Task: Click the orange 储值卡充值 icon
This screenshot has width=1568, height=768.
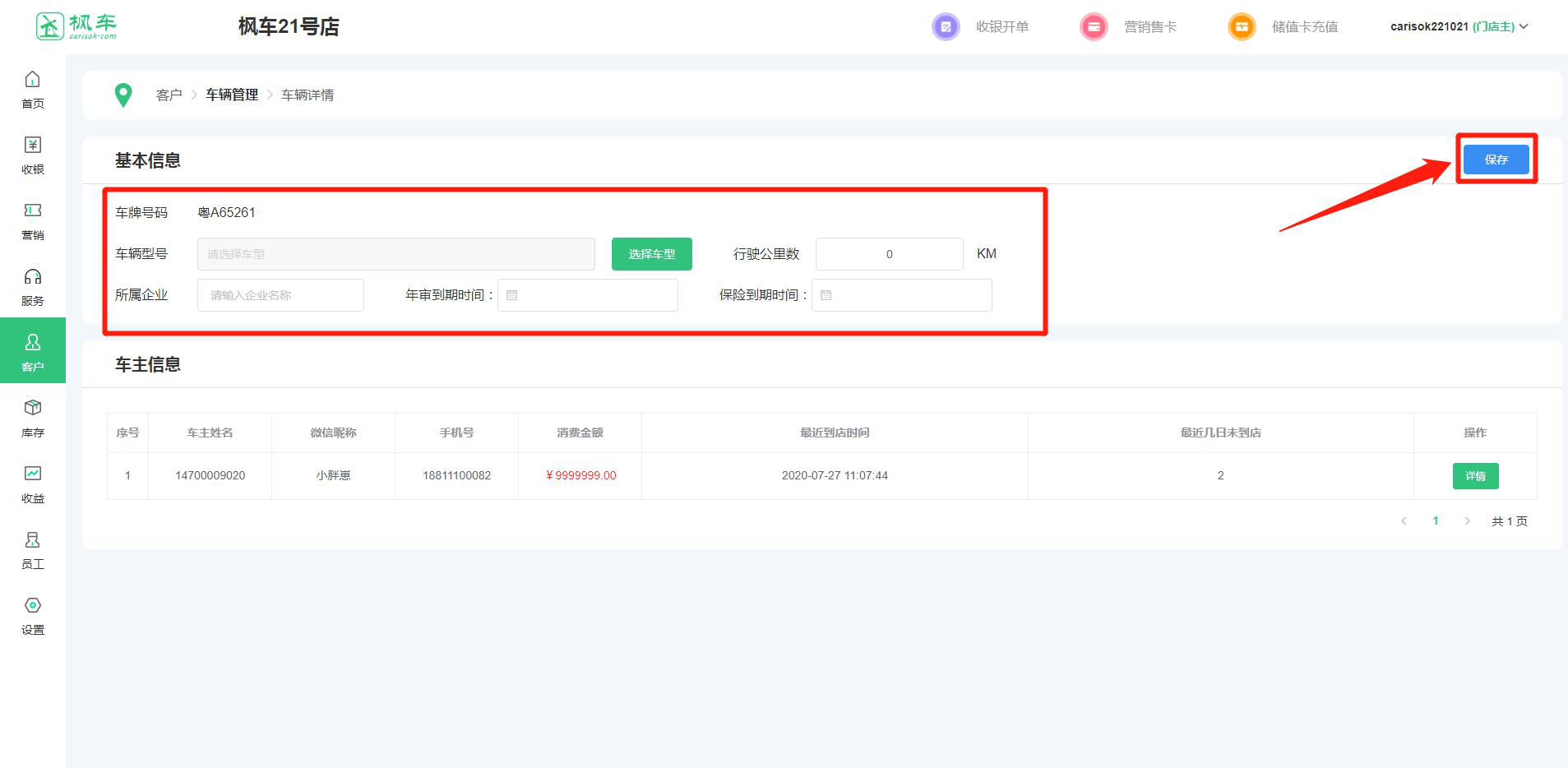Action: click(x=1242, y=26)
